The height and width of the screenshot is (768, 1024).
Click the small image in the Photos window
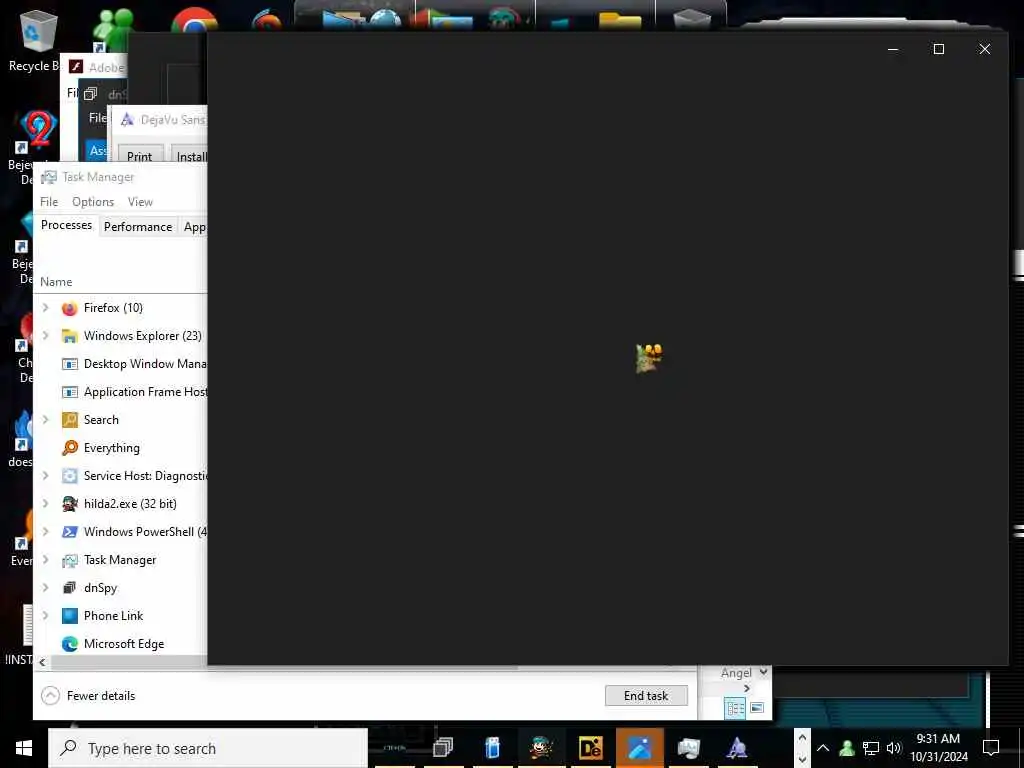click(648, 359)
